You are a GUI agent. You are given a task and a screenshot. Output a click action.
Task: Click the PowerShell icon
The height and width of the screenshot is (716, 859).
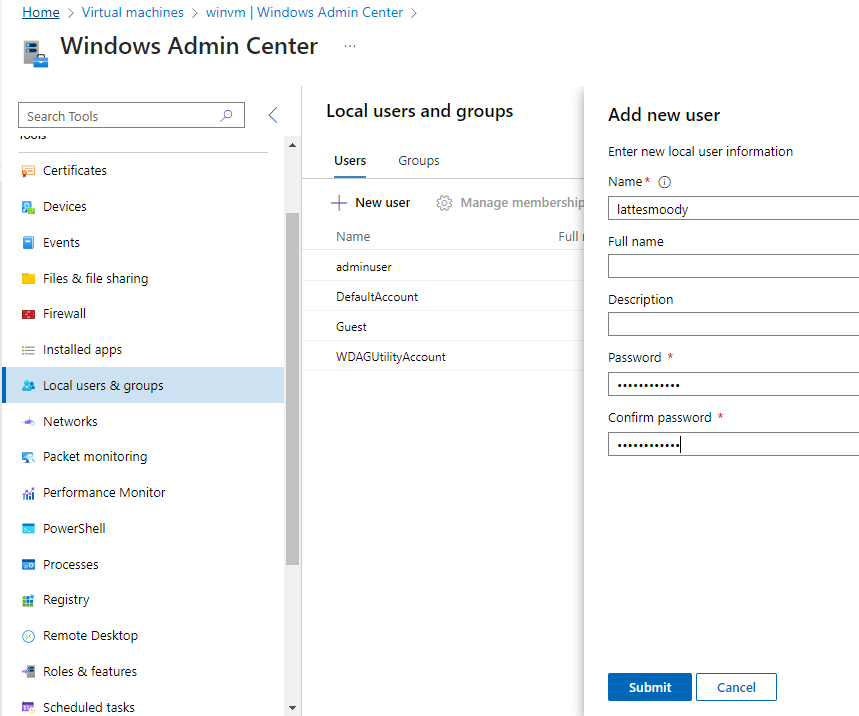pyautogui.click(x=28, y=529)
